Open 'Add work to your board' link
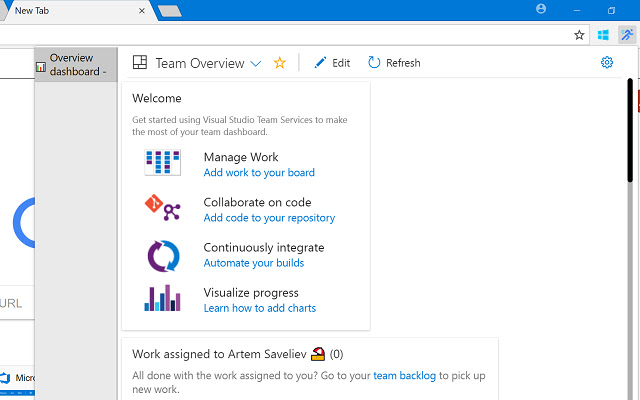640x400 pixels. click(259, 173)
